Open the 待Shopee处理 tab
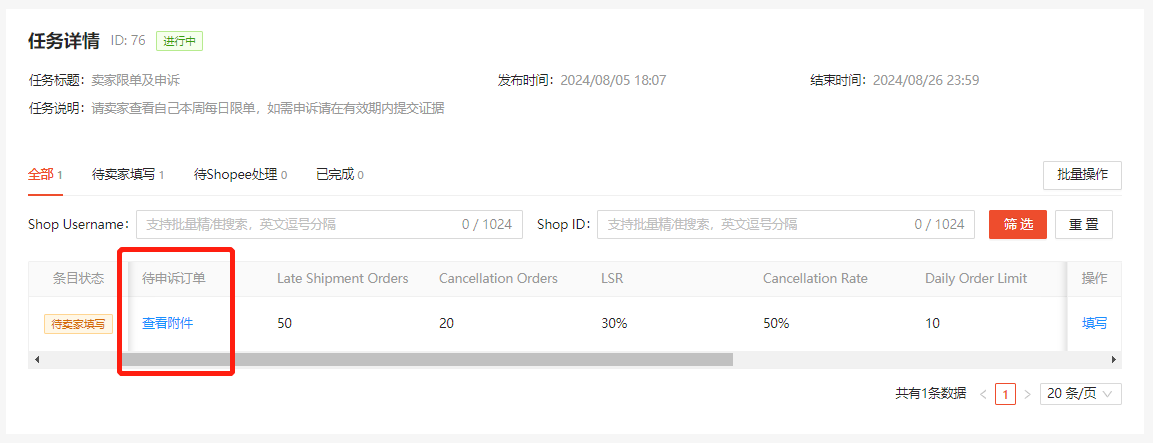Image resolution: width=1153 pixels, height=443 pixels. (x=240, y=175)
